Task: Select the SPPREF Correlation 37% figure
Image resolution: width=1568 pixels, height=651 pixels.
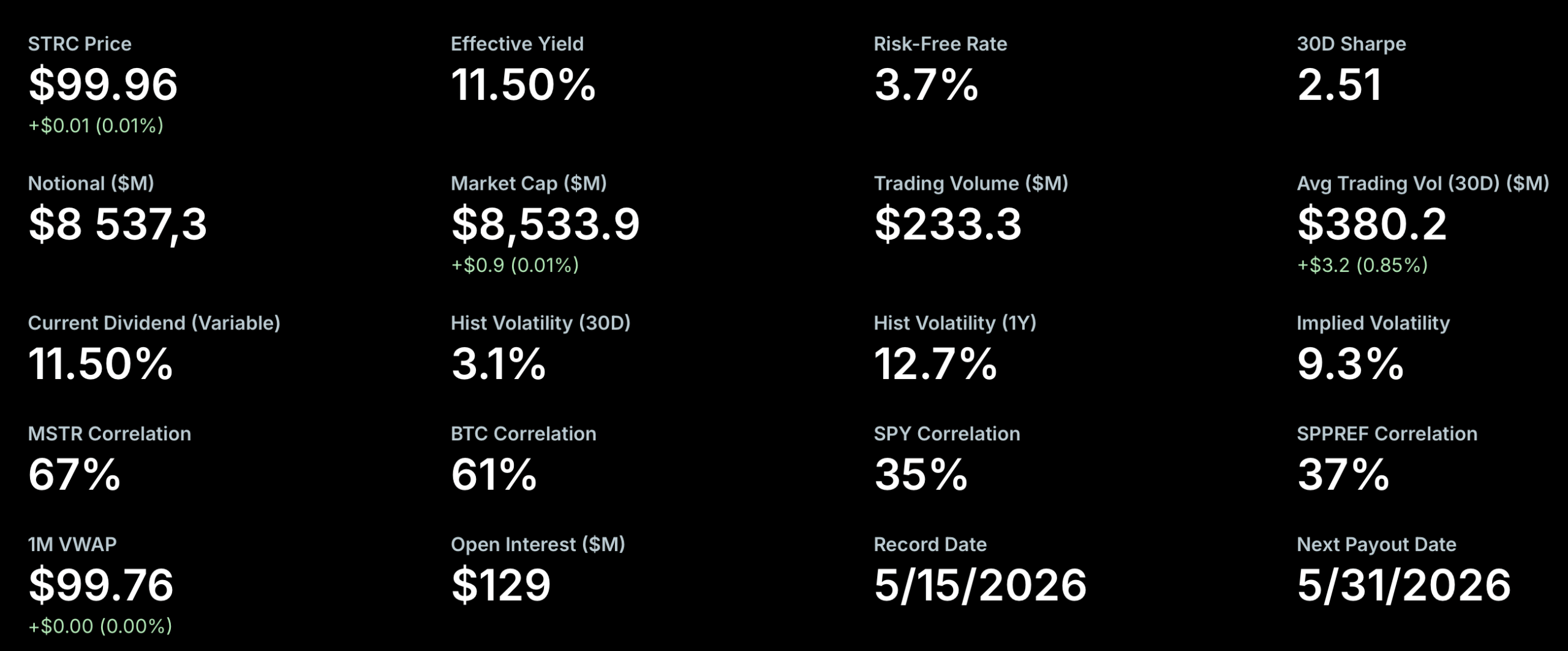Action: (1343, 475)
